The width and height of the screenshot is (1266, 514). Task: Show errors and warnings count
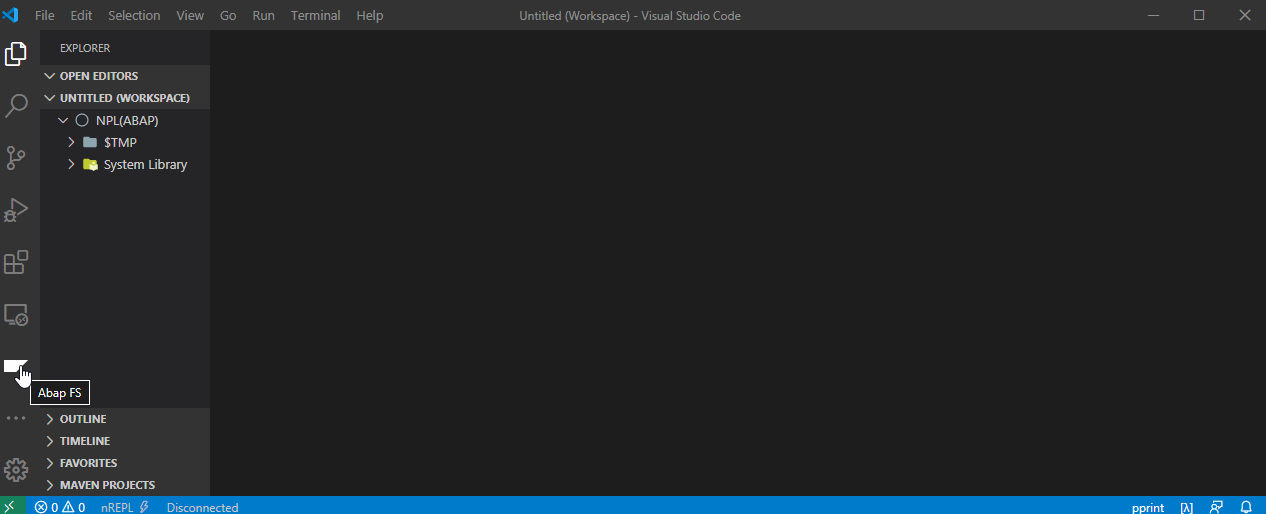point(60,507)
